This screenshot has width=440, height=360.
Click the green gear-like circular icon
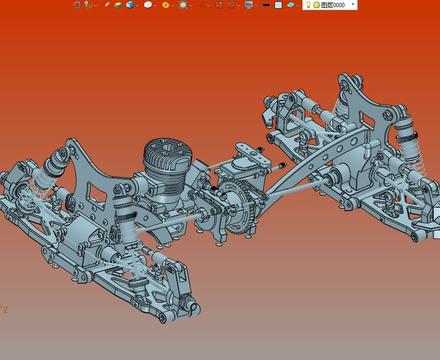pos(183,5)
